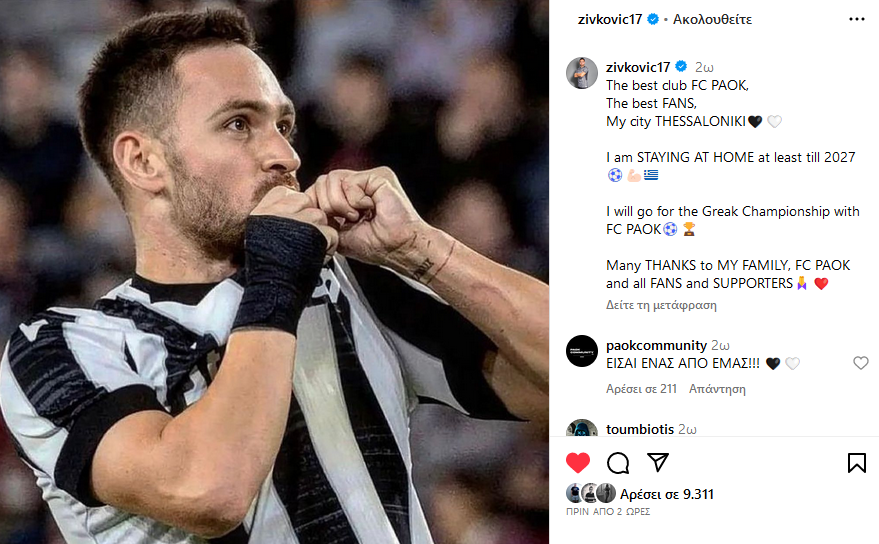This screenshot has width=879, height=544.
Task: Click the toumbiotis commenter avatar
Action: tap(582, 431)
